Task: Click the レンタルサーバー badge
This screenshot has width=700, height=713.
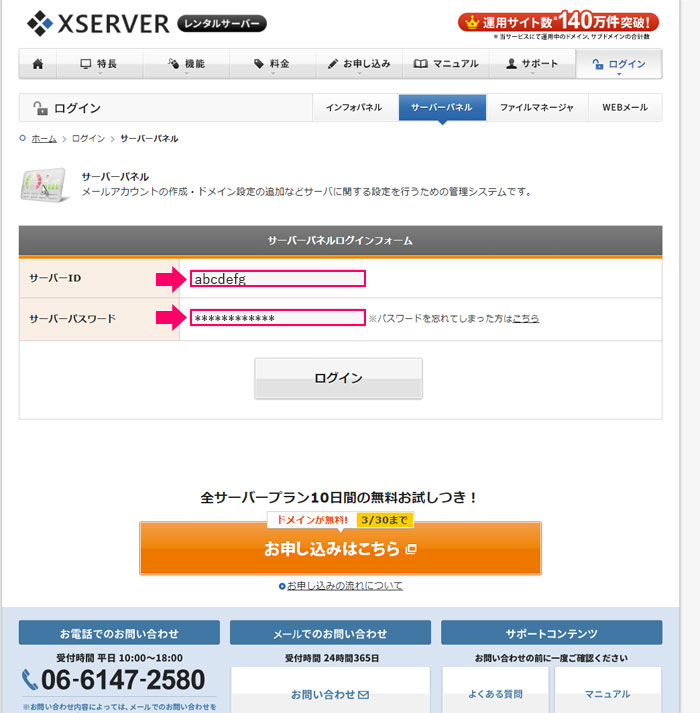Action: (x=222, y=24)
